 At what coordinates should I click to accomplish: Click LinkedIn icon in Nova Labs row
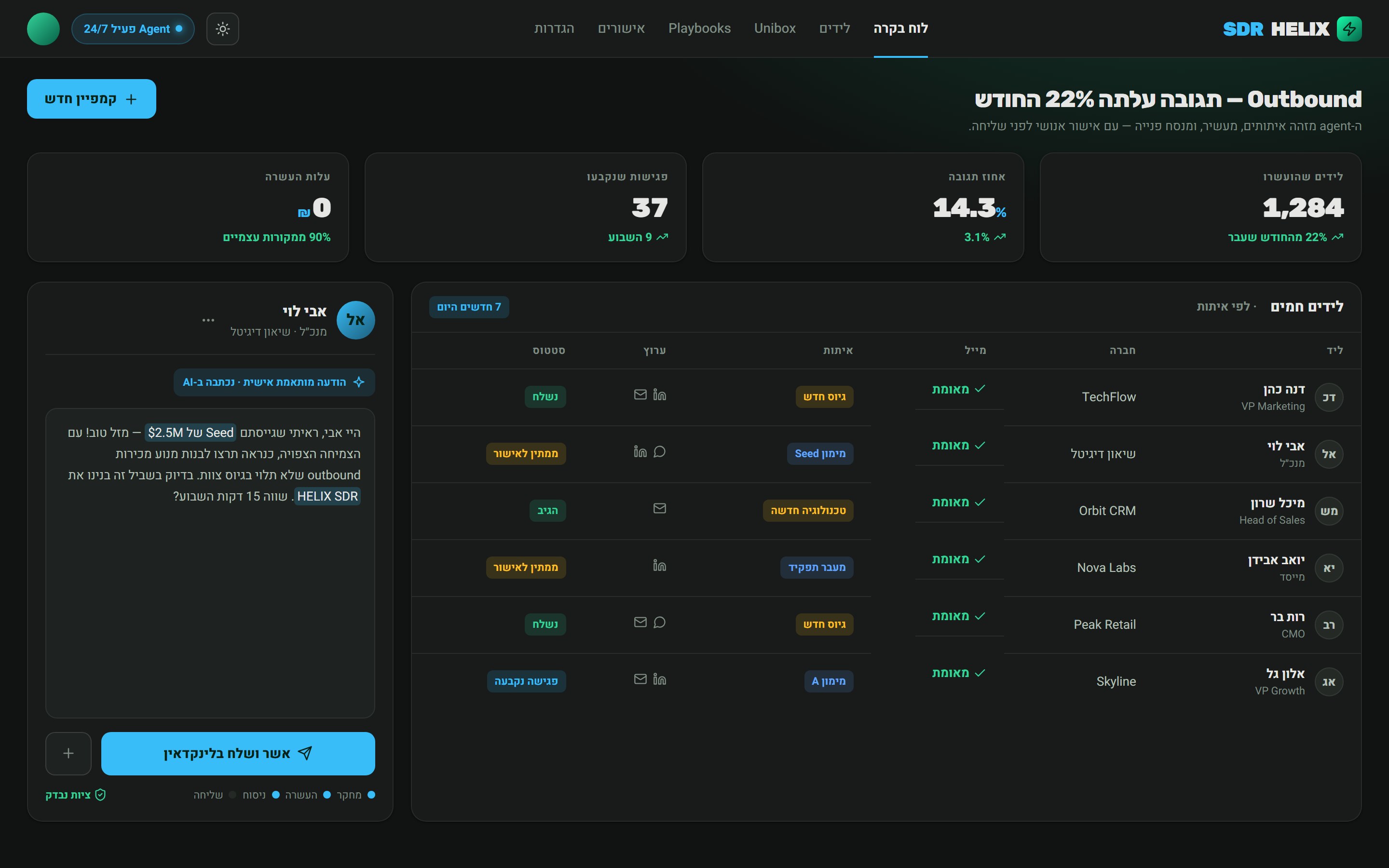pyautogui.click(x=659, y=566)
